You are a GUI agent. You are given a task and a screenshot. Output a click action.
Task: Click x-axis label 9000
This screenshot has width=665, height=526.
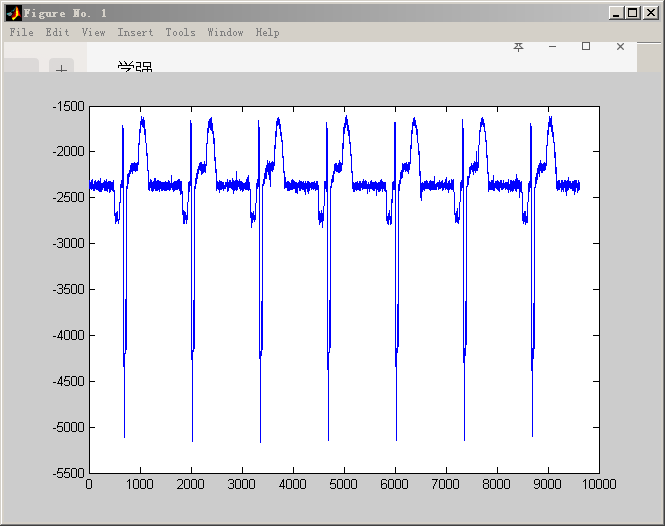[x=548, y=484]
